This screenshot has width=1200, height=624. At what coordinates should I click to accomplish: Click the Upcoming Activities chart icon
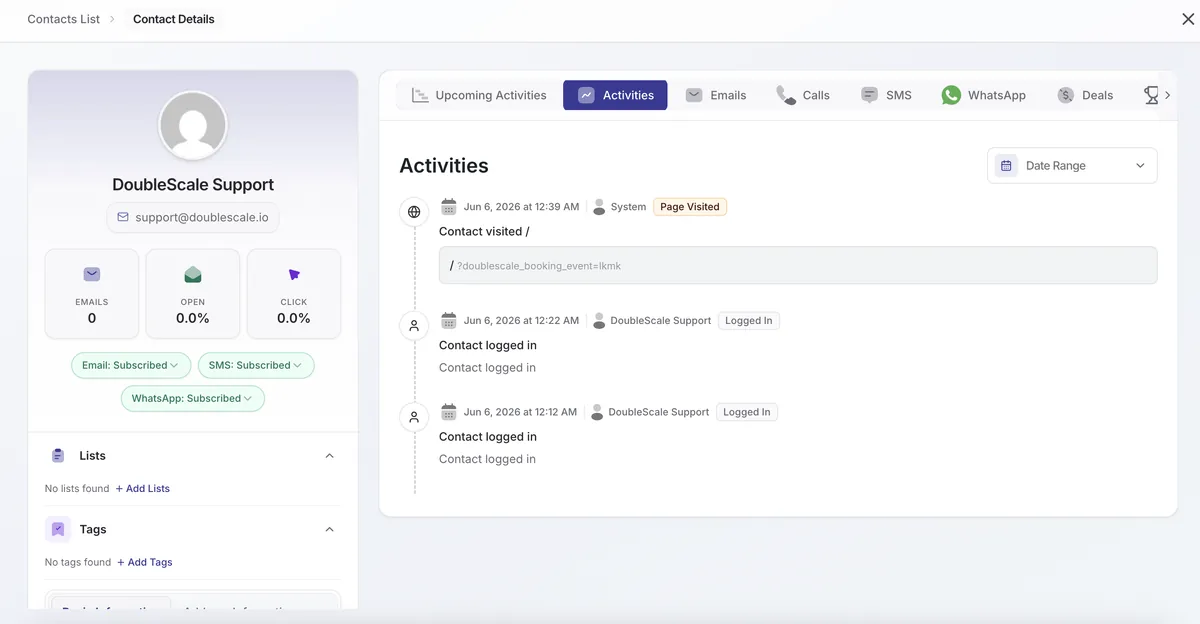420,95
